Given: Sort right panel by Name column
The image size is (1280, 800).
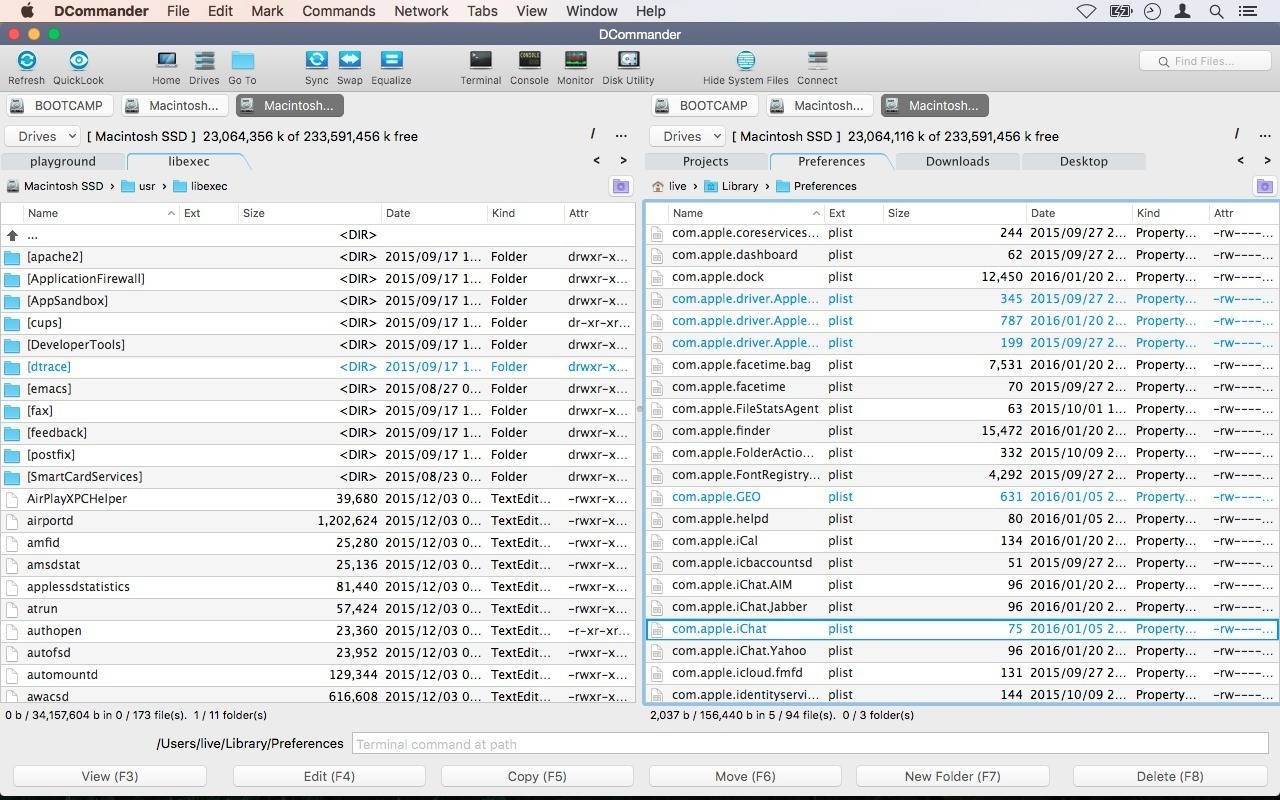Looking at the screenshot, I should (x=745, y=213).
